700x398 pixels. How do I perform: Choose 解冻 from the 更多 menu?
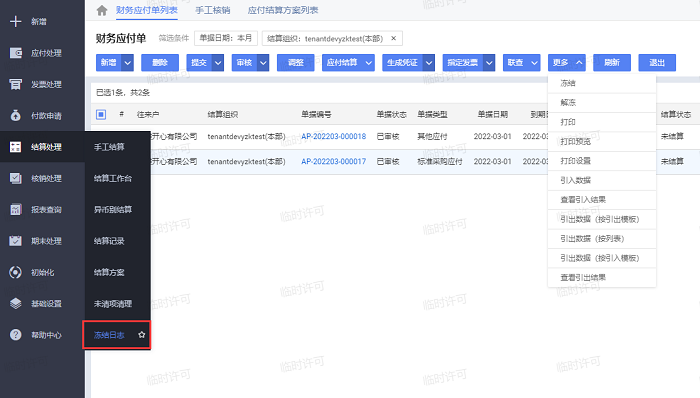coord(602,103)
